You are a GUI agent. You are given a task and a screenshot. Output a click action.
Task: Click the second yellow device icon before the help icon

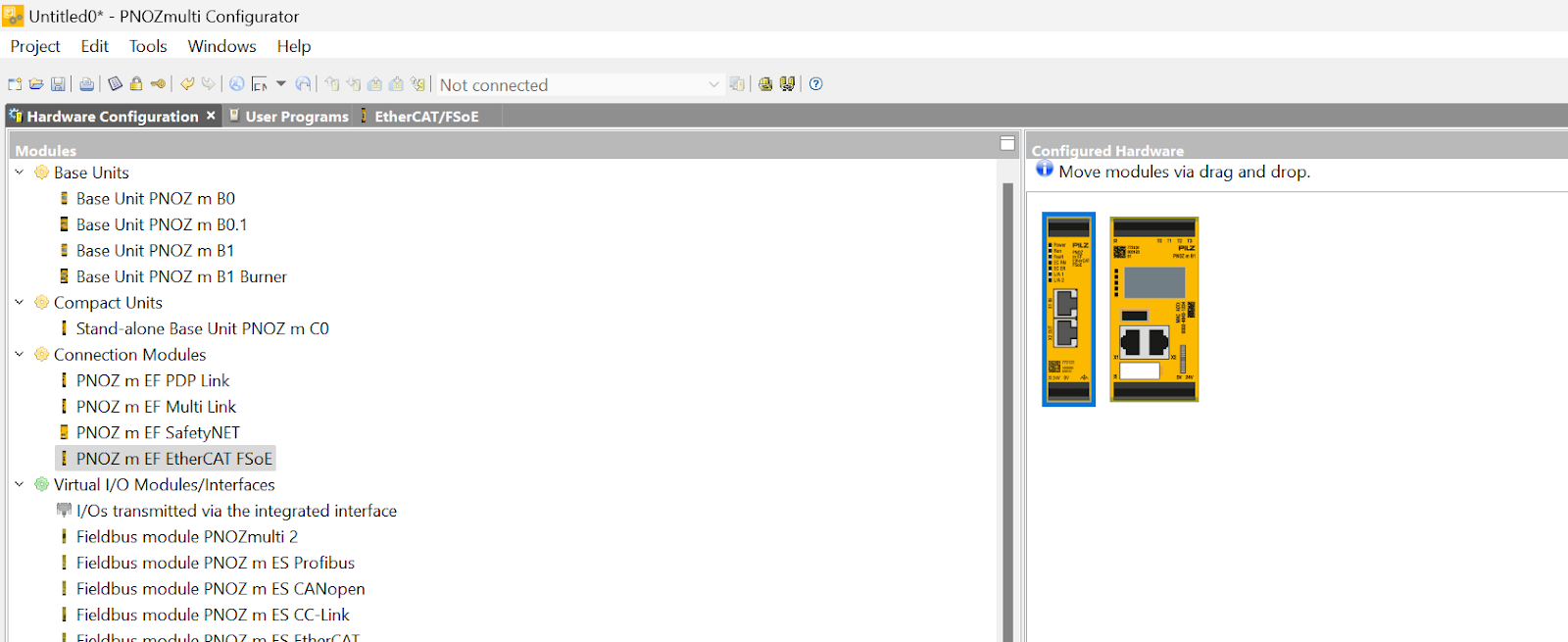pos(787,84)
